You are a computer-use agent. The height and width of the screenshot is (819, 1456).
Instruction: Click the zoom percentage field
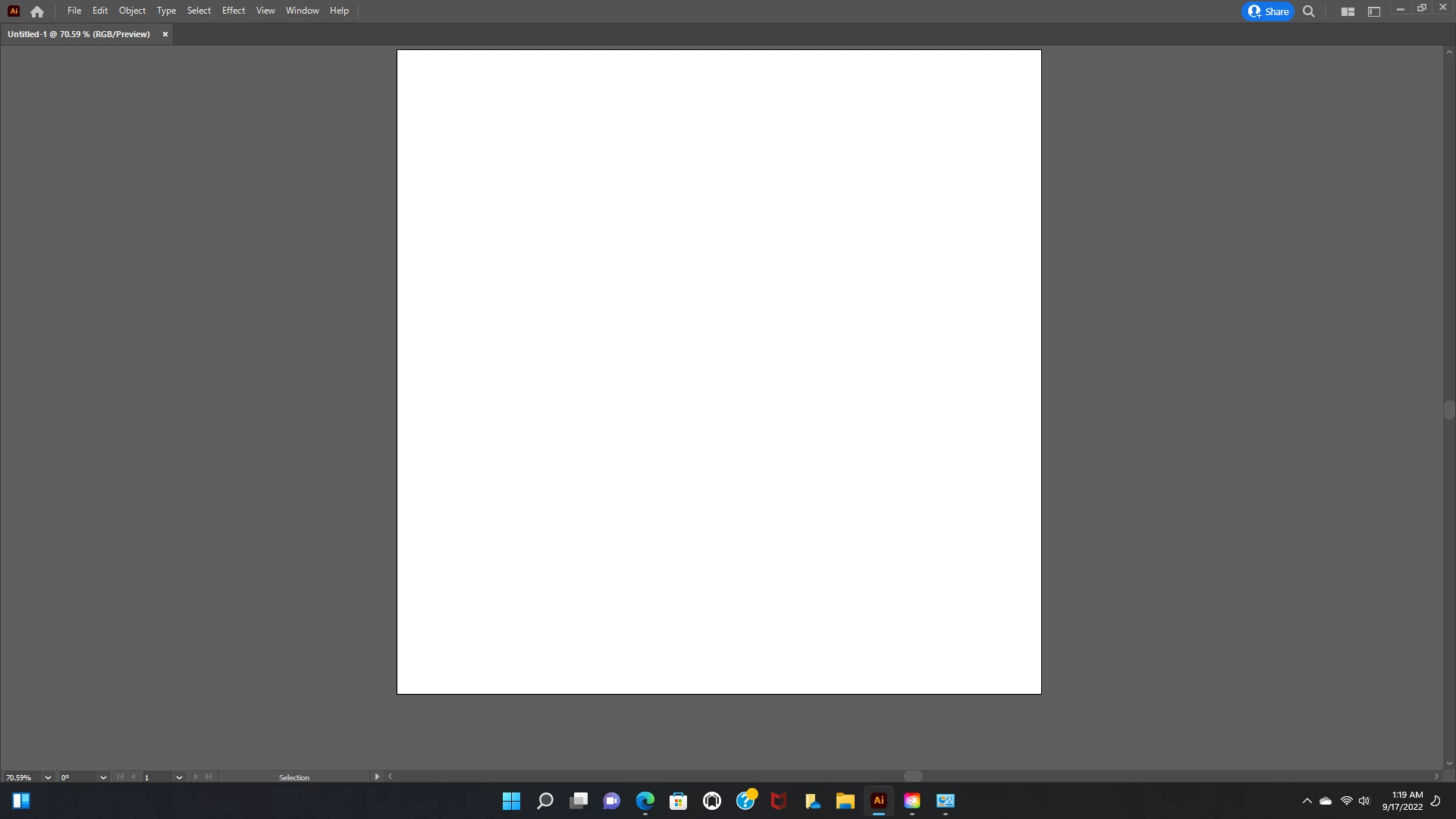pos(20,777)
